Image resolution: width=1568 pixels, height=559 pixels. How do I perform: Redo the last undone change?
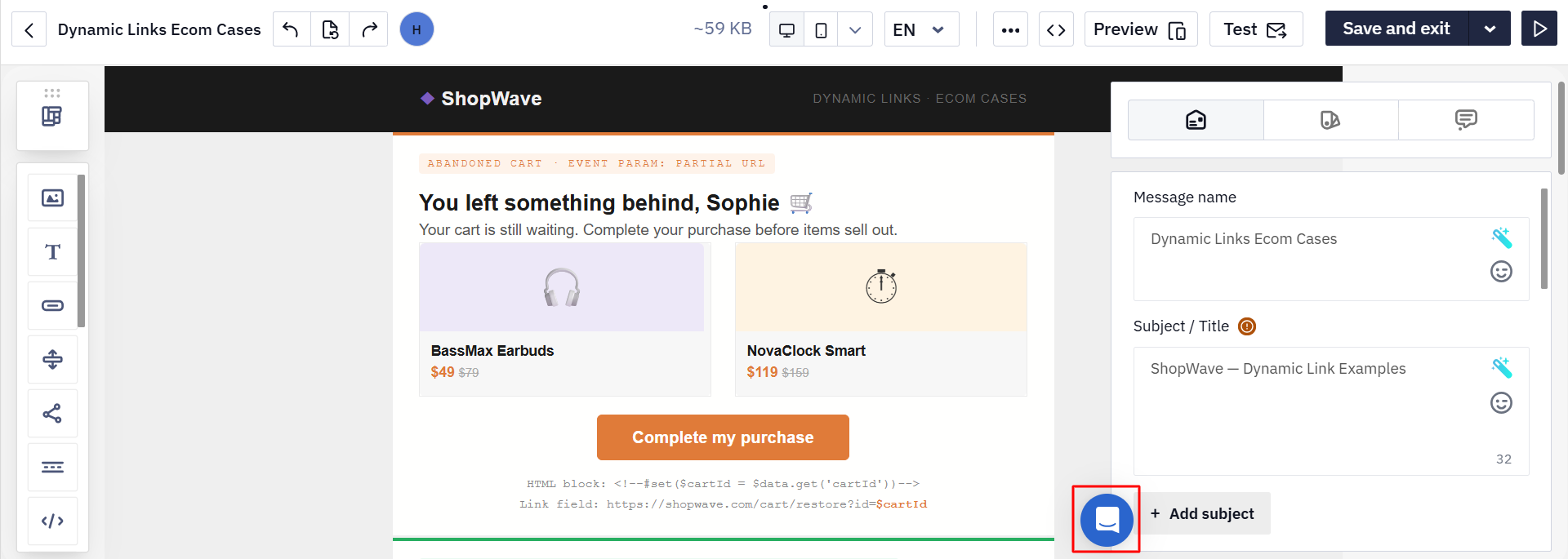point(369,30)
